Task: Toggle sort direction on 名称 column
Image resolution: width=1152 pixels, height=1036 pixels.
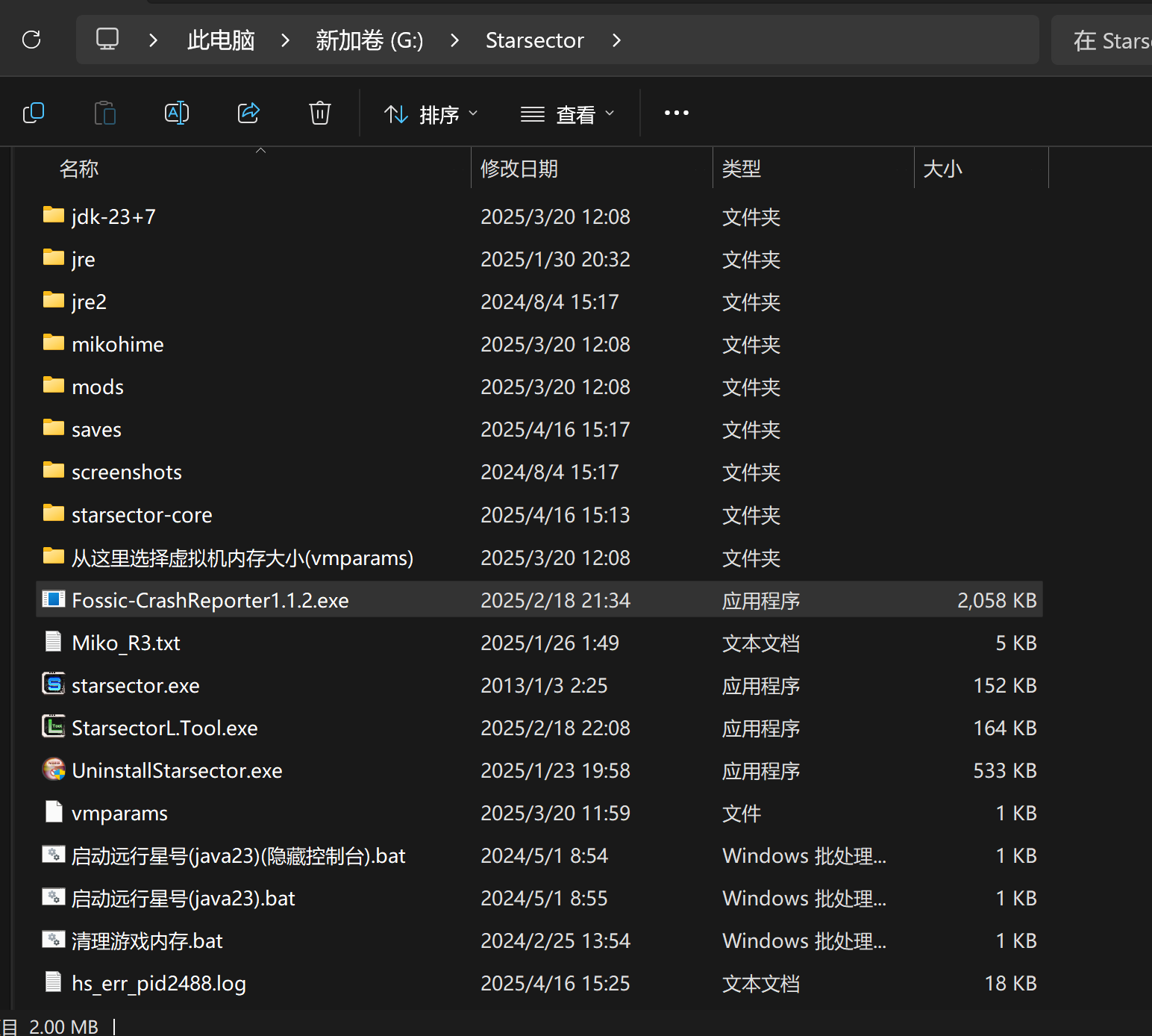Action: tap(78, 169)
